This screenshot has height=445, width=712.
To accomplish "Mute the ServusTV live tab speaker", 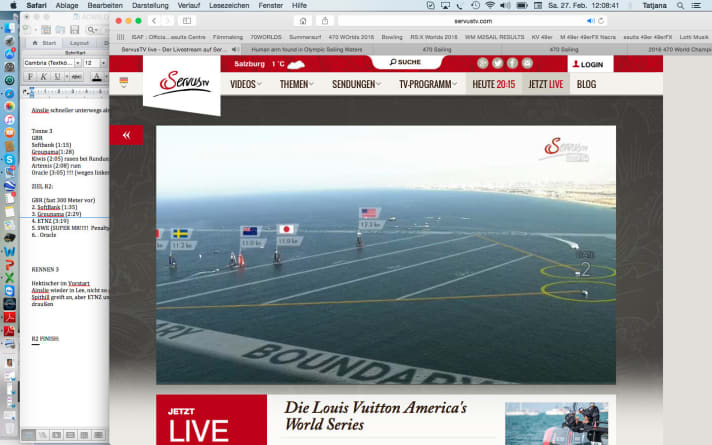I will point(235,49).
